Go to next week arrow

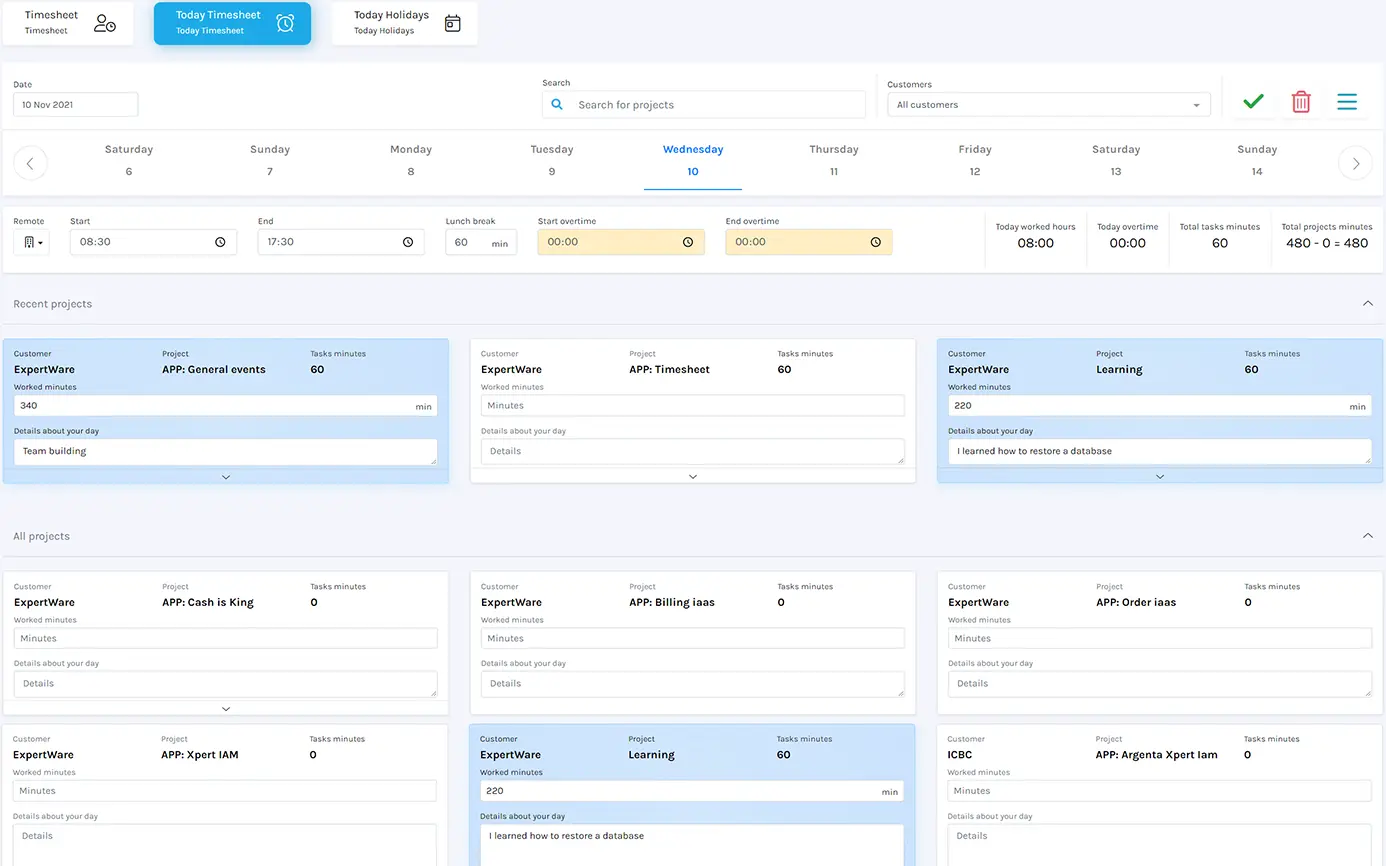pyautogui.click(x=1355, y=163)
